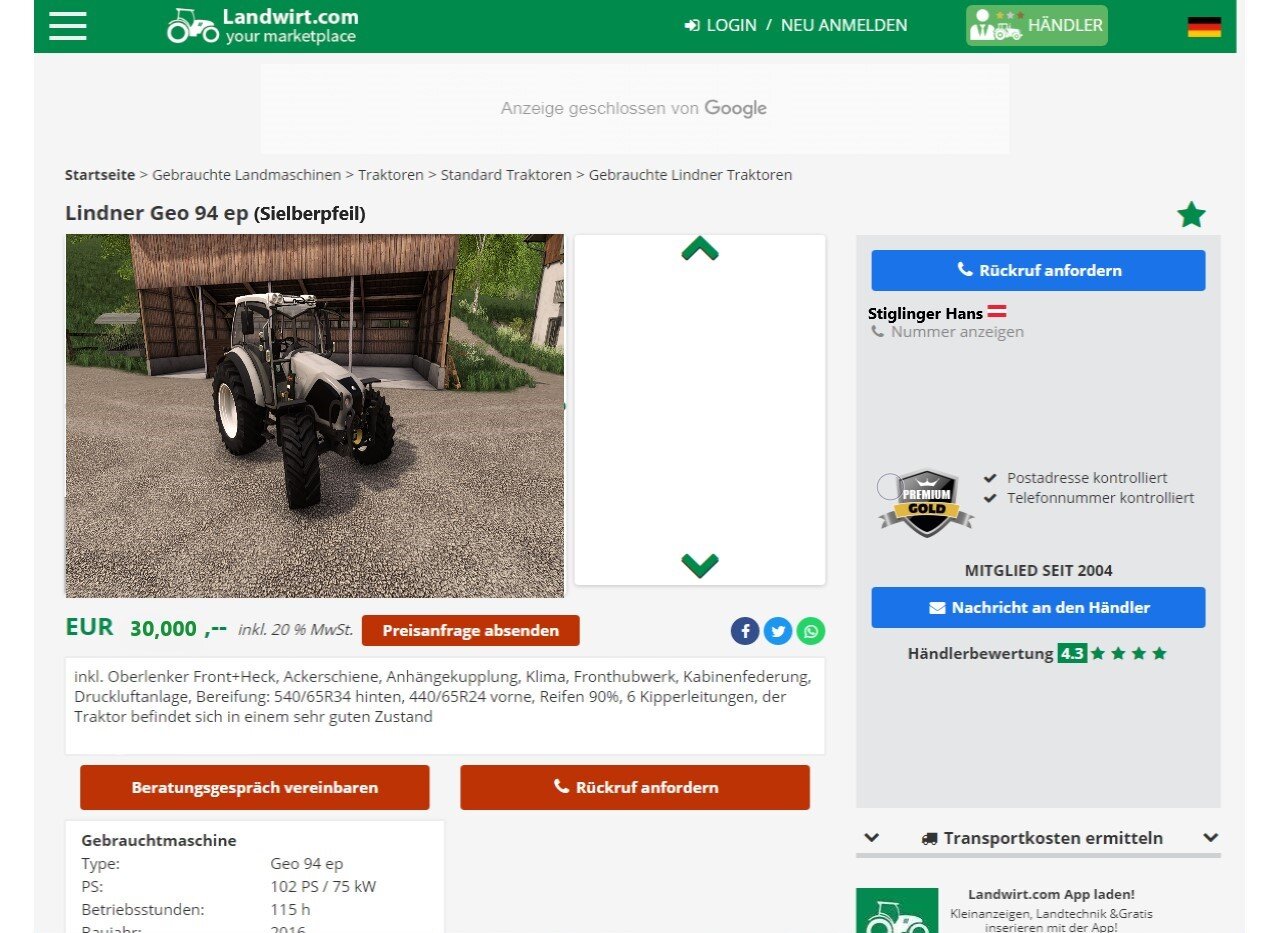Open NEU ANMELDEN registration
1279x933 pixels.
843,26
